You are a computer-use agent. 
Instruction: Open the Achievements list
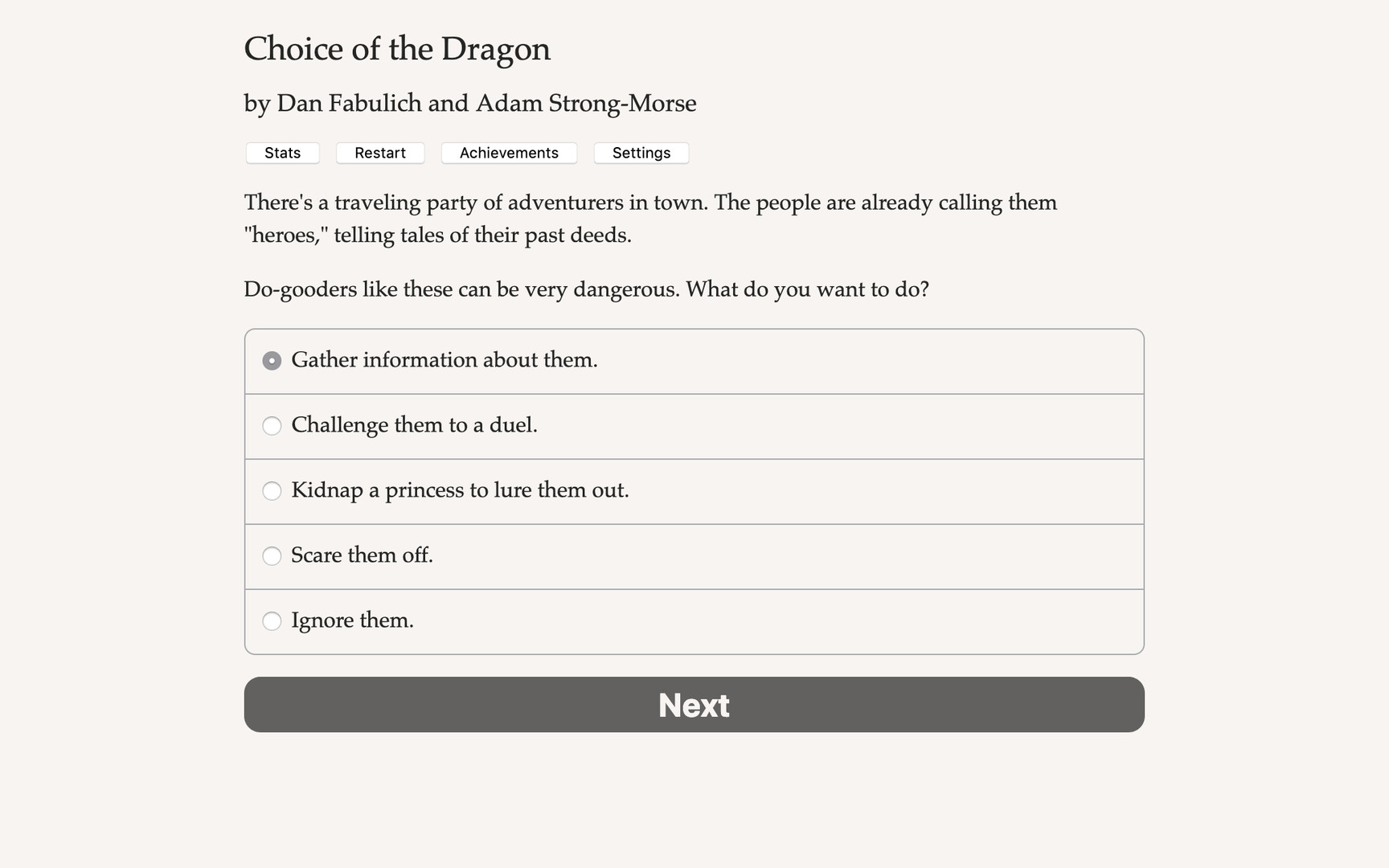click(x=509, y=153)
